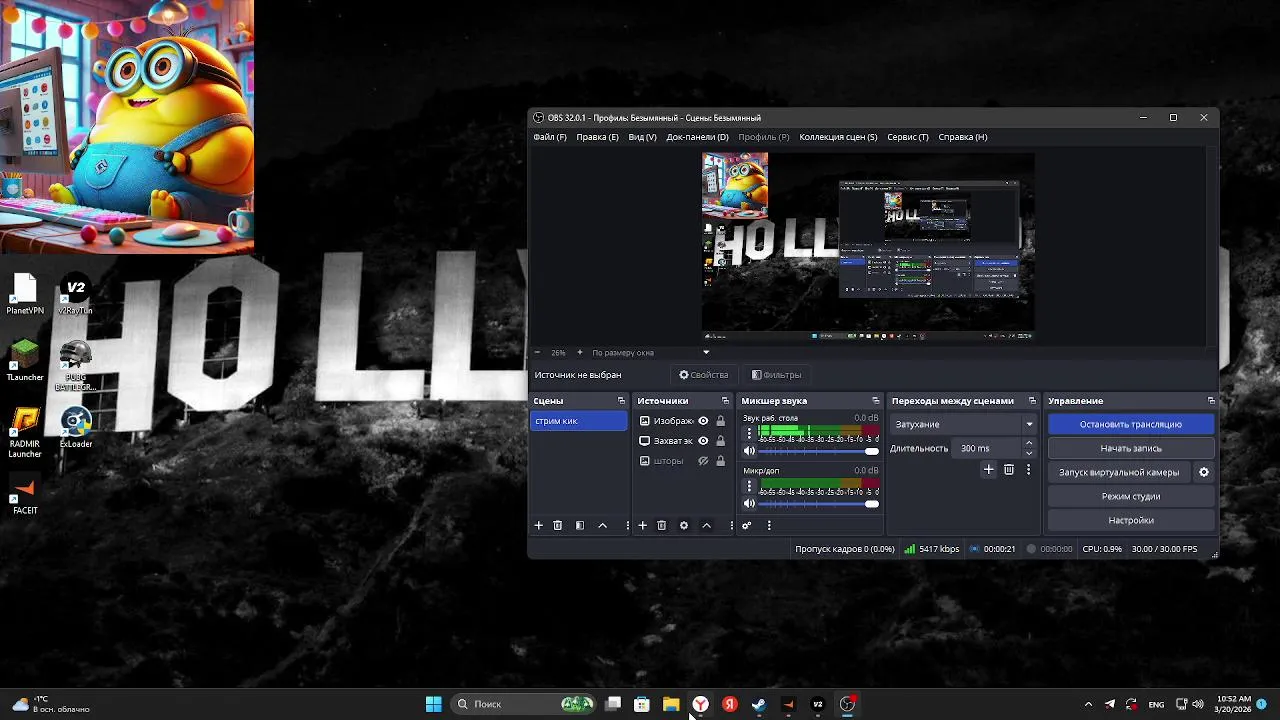Screen dimensions: 1280x720
Task: Toggle lock on Захват экрана source
Action: pos(720,441)
